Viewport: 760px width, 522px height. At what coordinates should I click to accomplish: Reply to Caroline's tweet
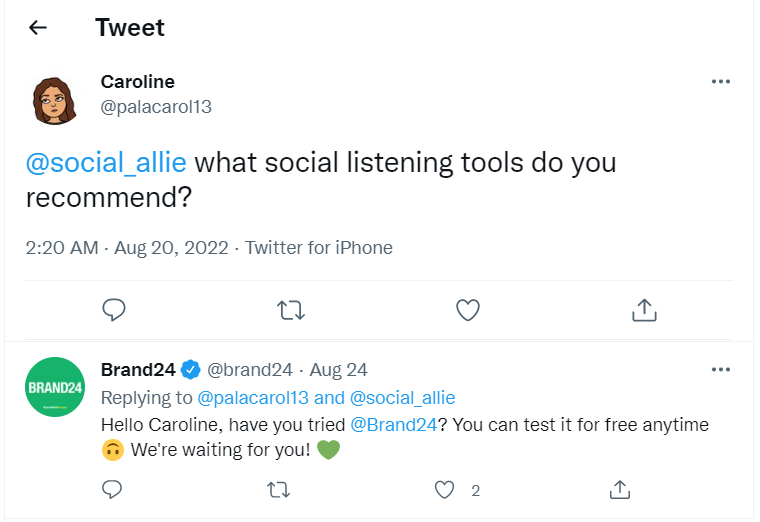click(x=114, y=311)
